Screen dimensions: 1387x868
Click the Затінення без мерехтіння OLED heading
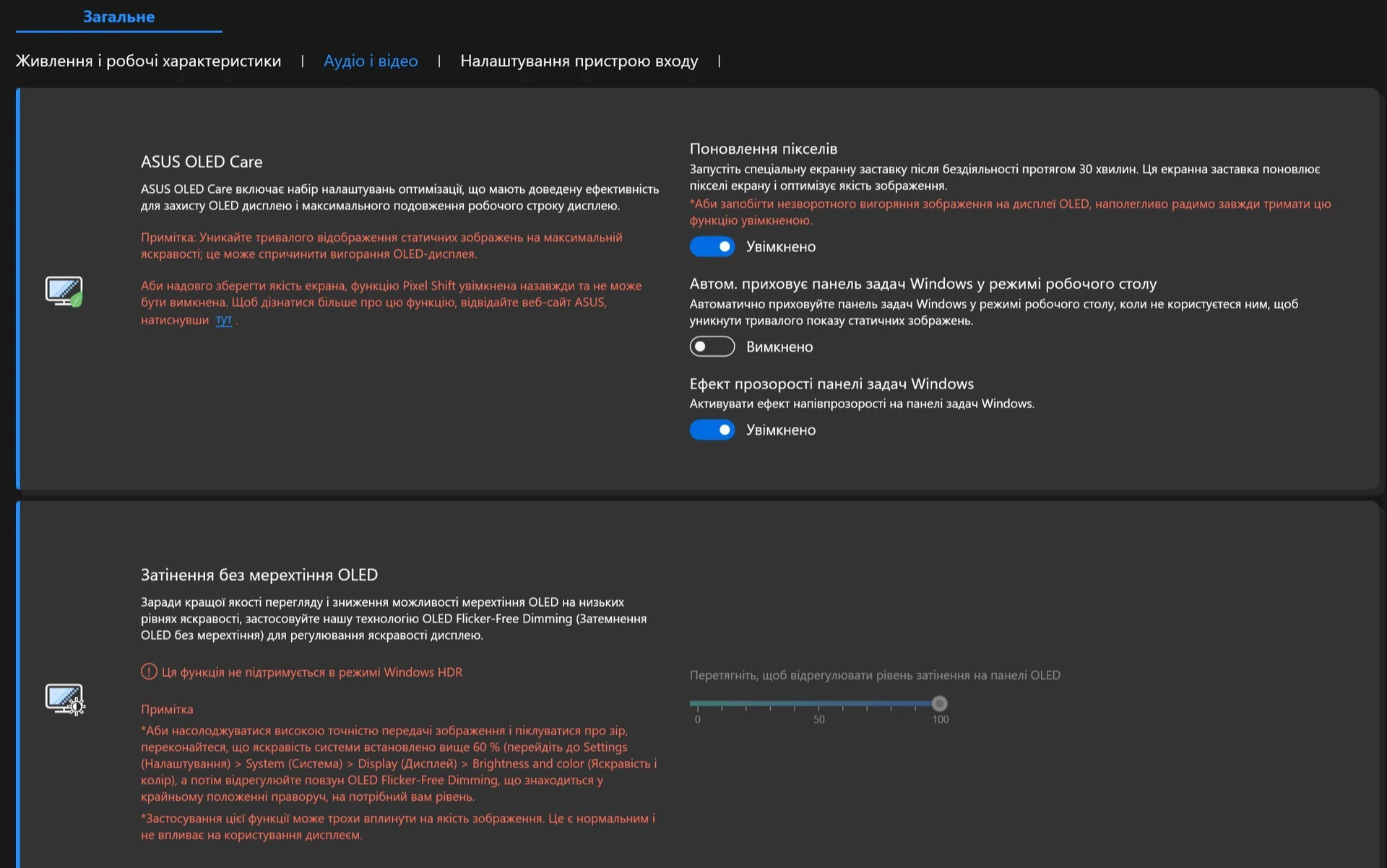point(259,575)
